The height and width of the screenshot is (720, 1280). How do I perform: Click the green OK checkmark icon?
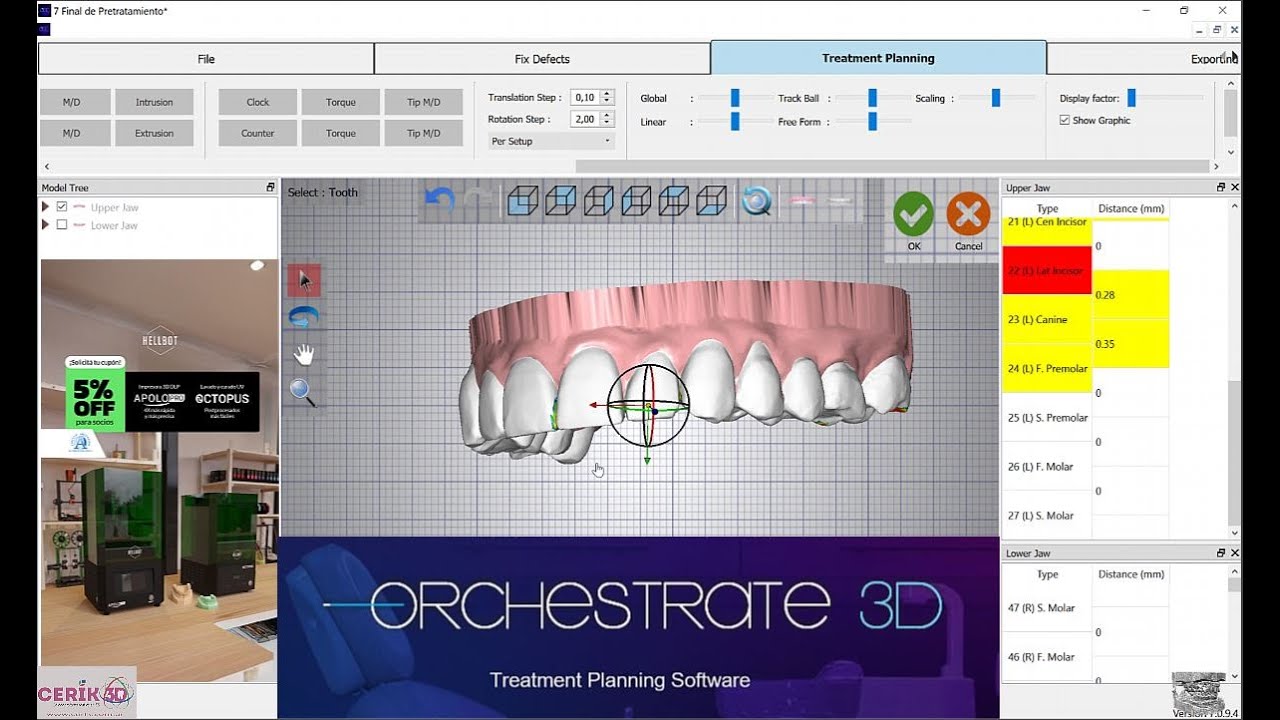click(914, 215)
